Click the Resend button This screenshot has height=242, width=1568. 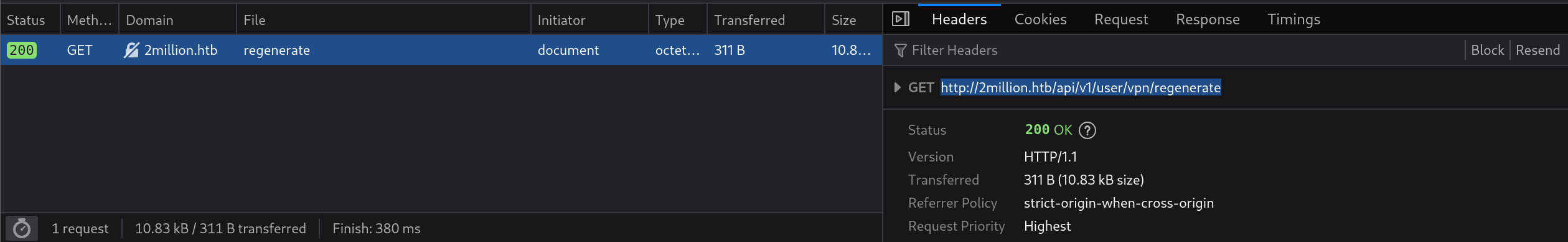1537,50
